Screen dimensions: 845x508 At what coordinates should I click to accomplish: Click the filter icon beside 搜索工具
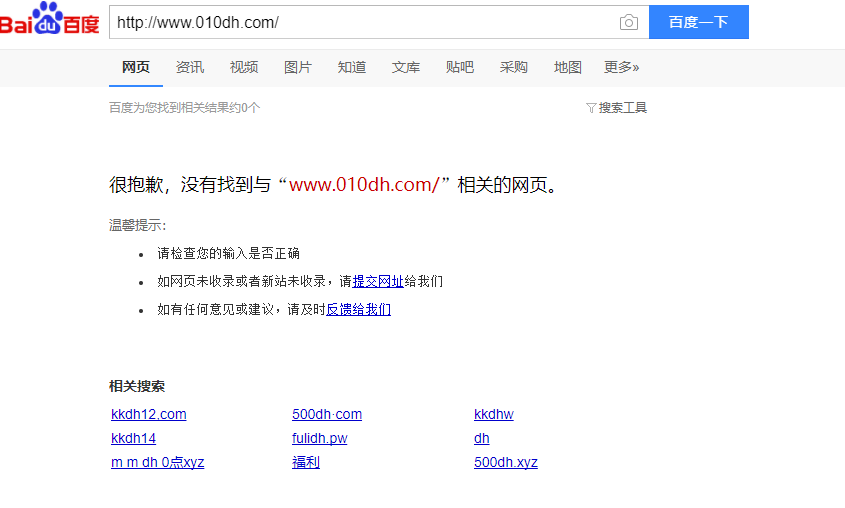pyautogui.click(x=591, y=108)
